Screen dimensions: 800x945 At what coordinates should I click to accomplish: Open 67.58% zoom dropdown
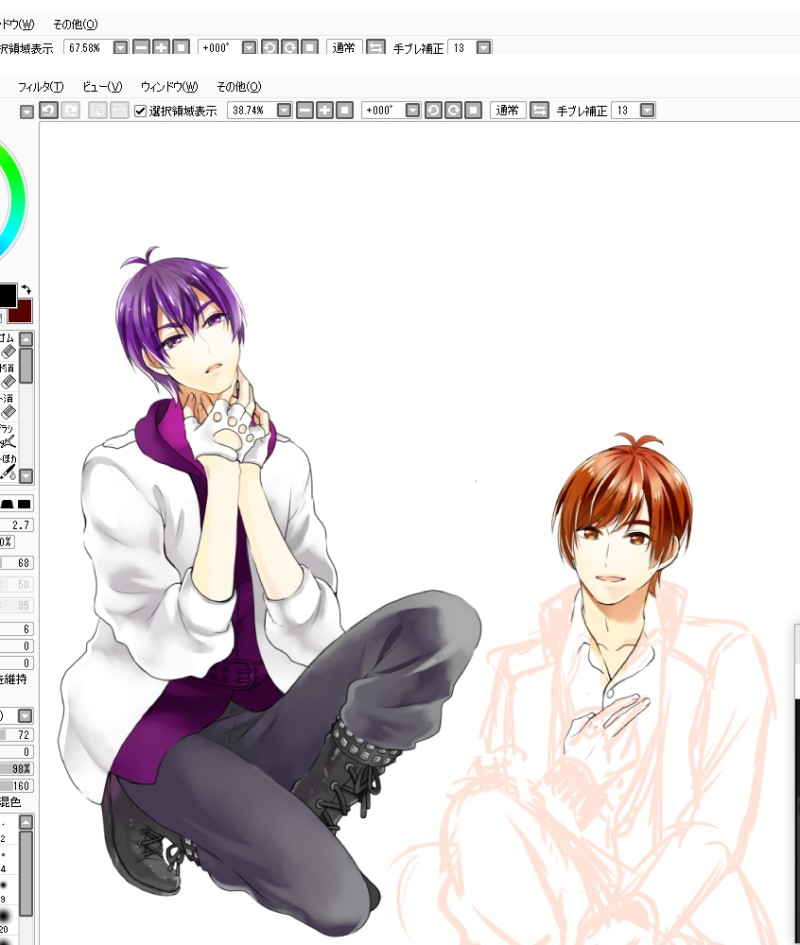(121, 47)
